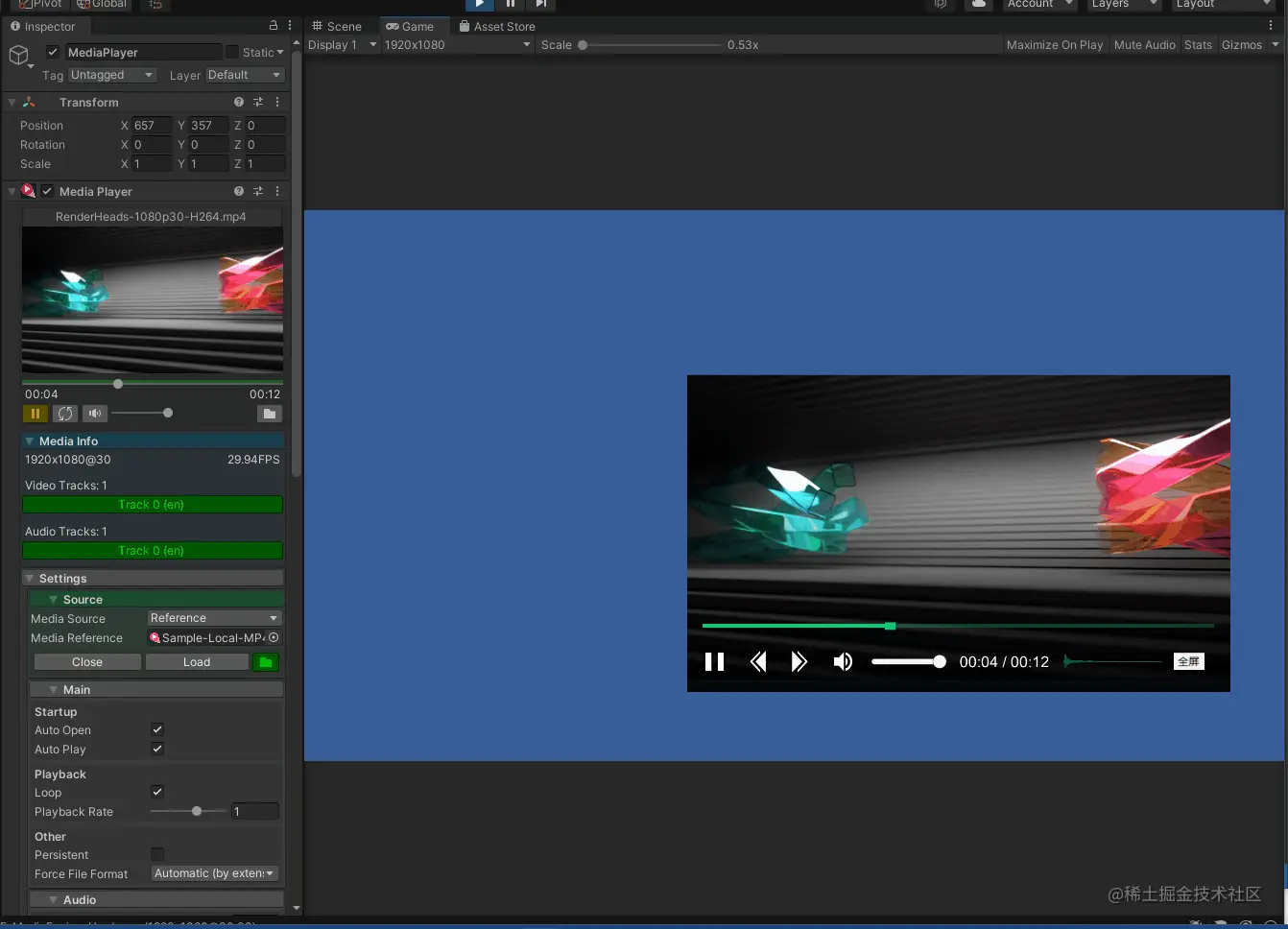
Task: Switch to Scene tab
Action: tap(337, 26)
